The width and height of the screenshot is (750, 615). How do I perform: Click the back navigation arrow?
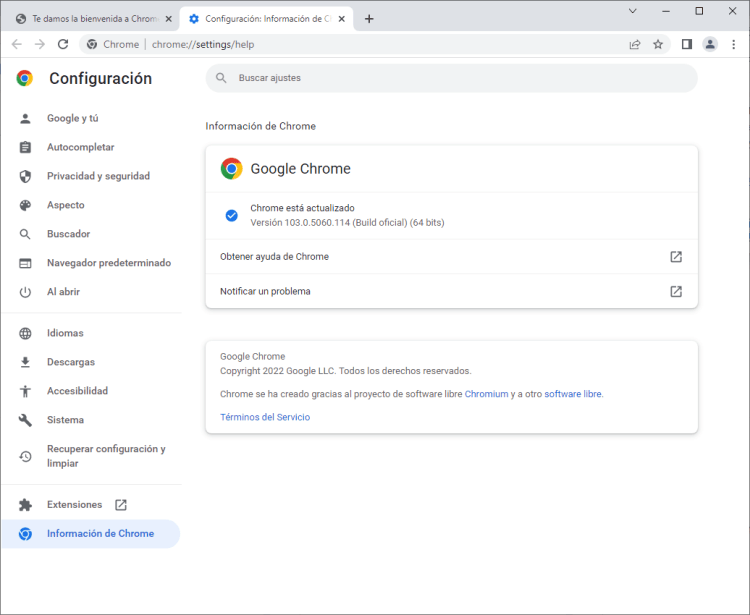(x=17, y=44)
